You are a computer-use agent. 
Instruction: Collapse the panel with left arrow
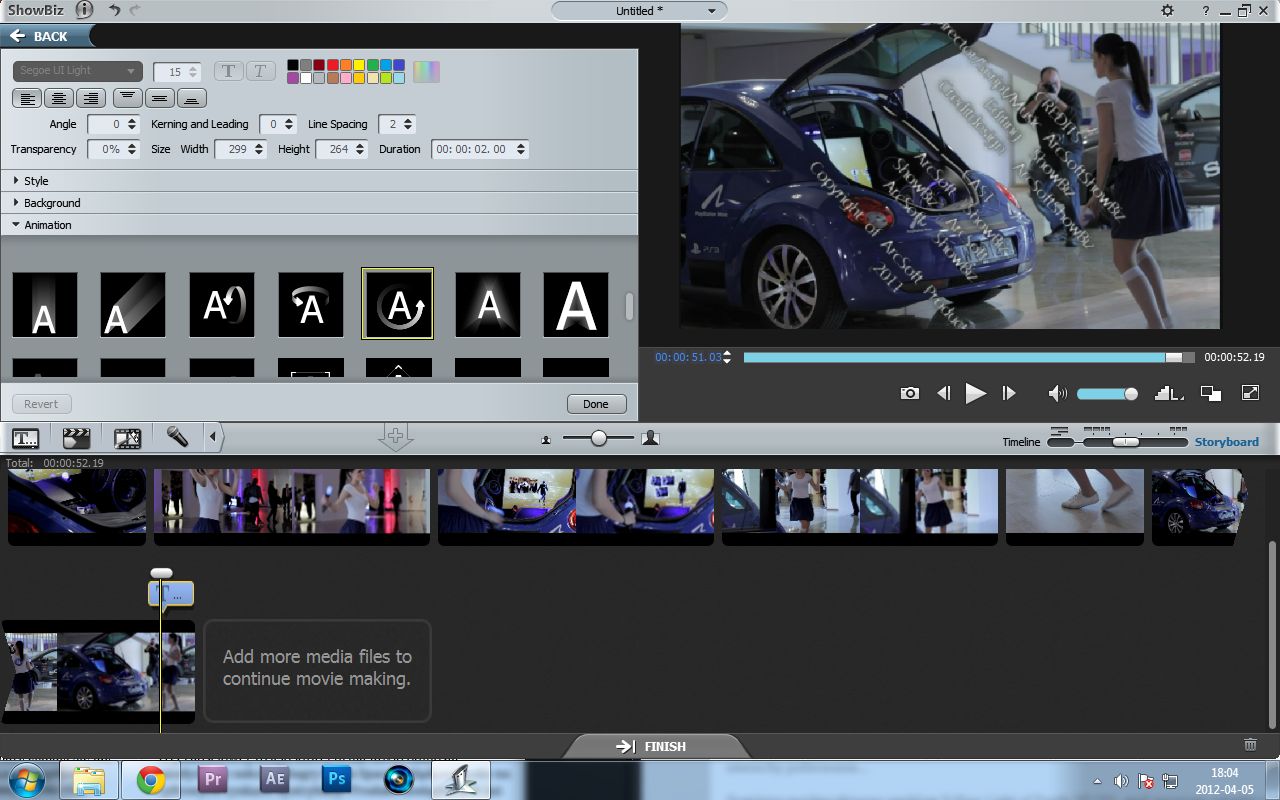(213, 437)
